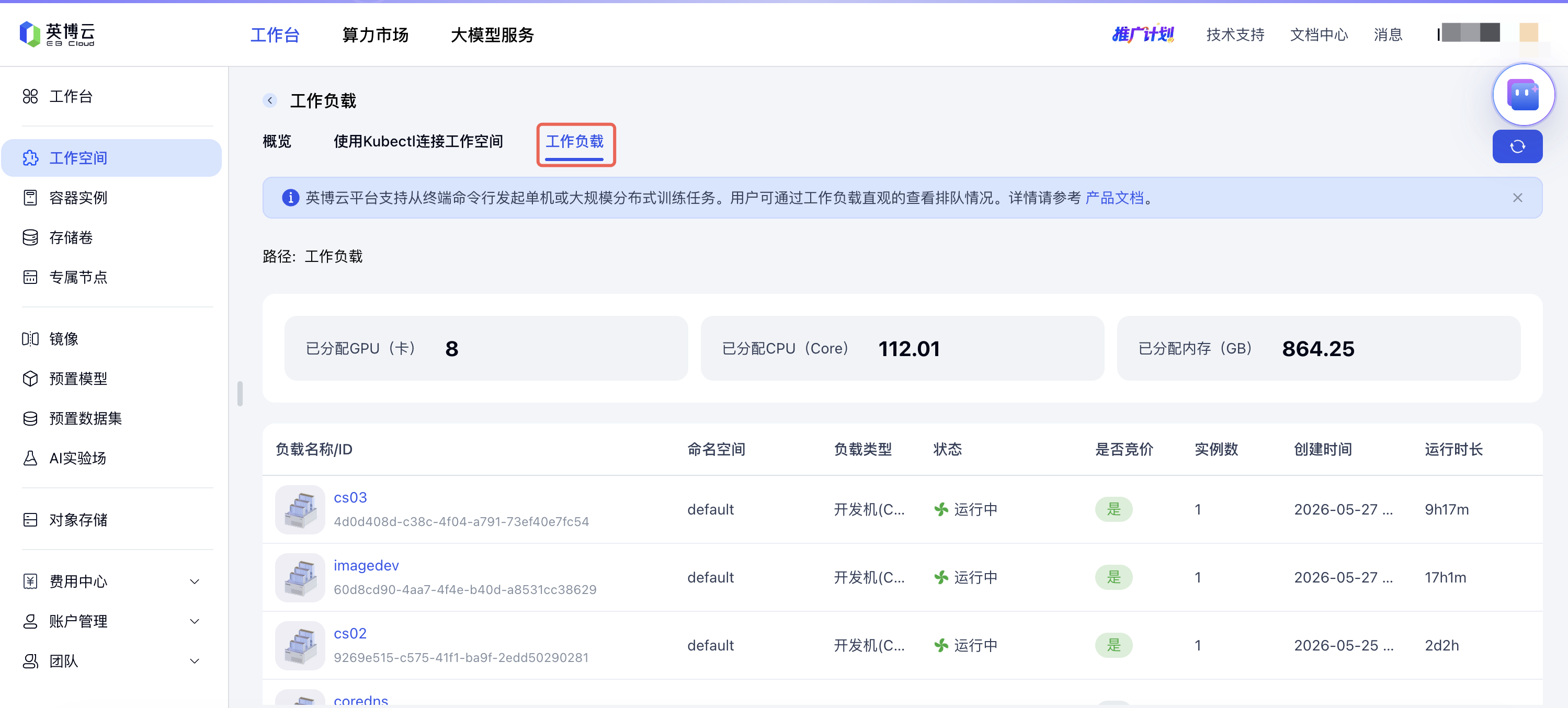Click the 运行时长 value 17h1m
The image size is (1568, 708).
click(1445, 578)
